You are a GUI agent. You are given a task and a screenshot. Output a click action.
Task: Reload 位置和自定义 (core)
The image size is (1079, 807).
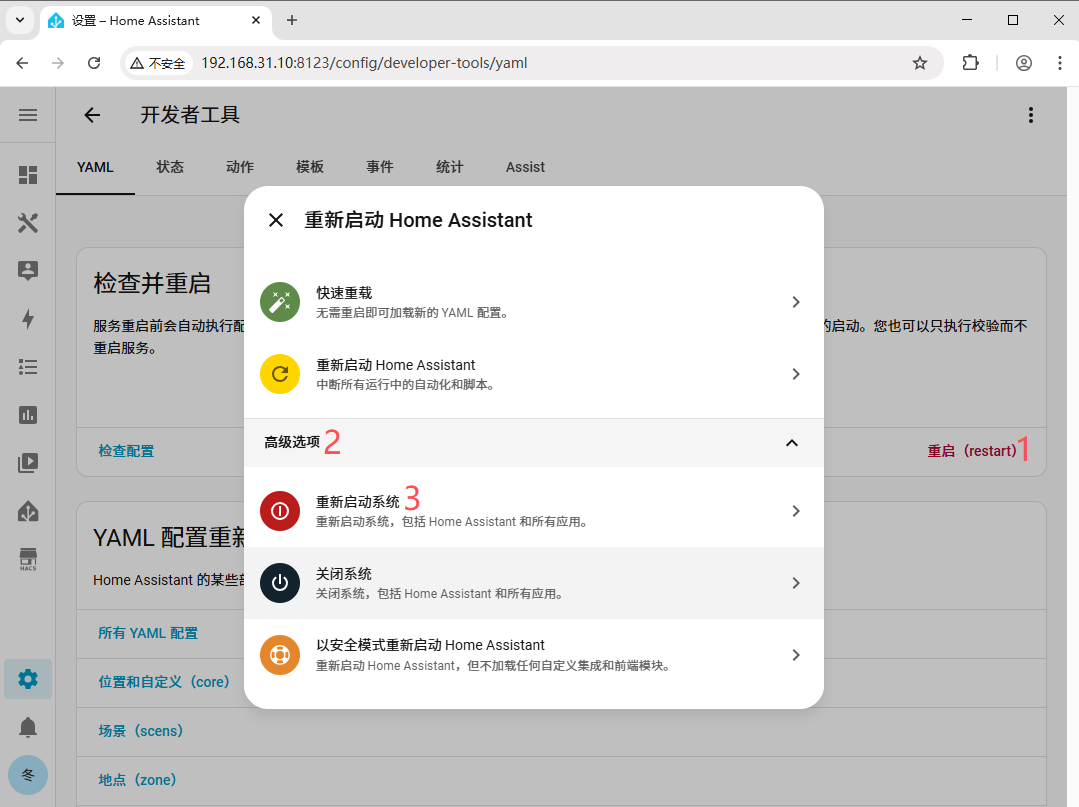(164, 682)
